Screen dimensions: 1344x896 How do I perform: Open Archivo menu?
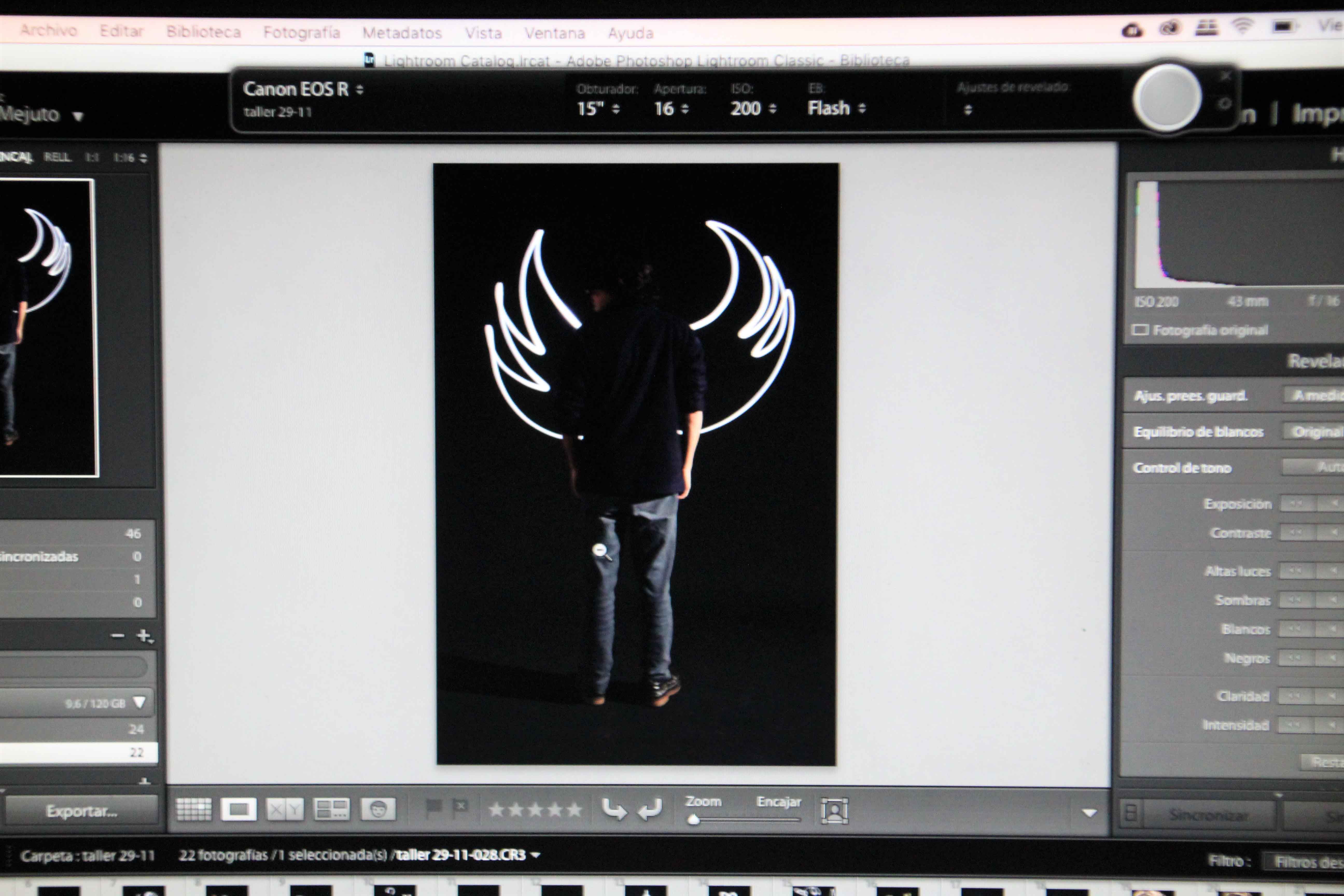pyautogui.click(x=48, y=30)
